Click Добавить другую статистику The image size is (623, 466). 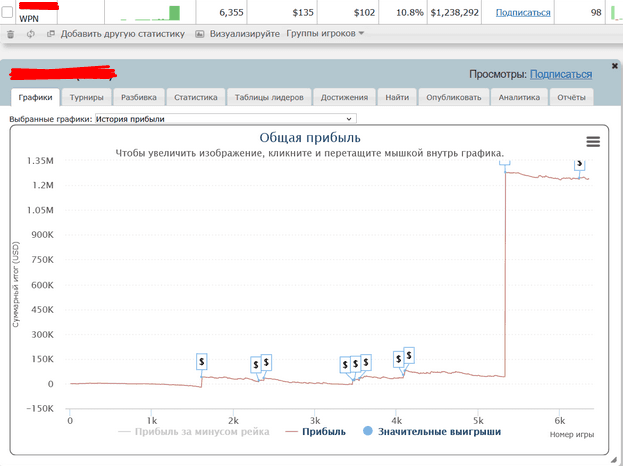coord(122,34)
